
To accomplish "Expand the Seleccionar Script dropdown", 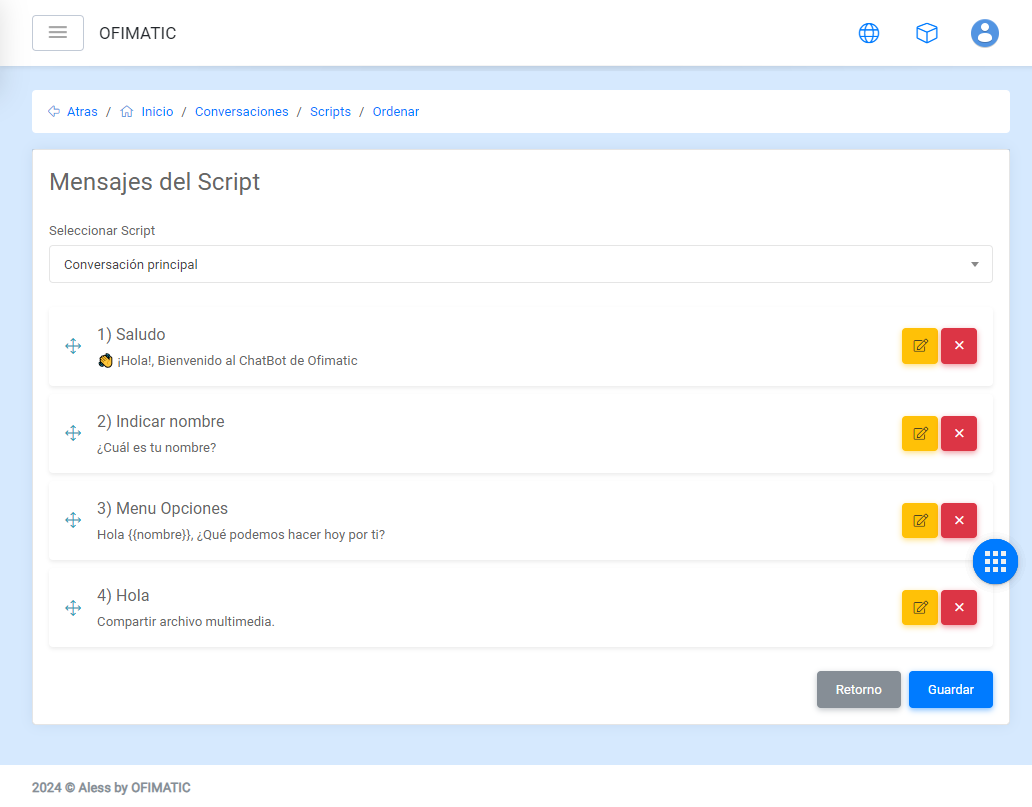I will coord(520,265).
